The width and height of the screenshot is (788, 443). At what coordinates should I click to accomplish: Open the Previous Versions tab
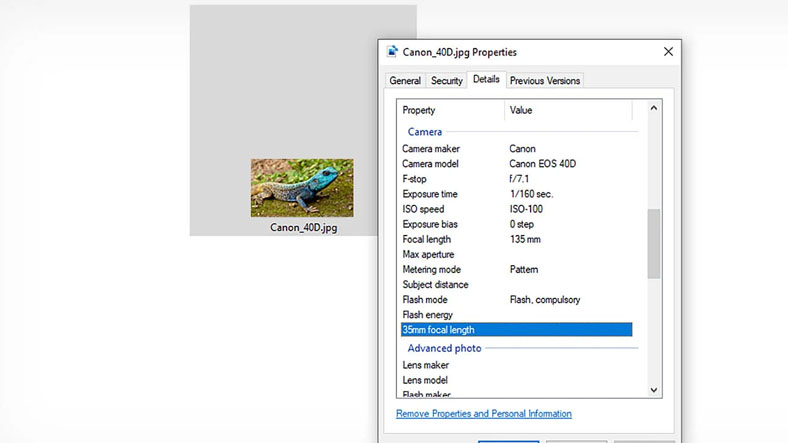tap(545, 80)
